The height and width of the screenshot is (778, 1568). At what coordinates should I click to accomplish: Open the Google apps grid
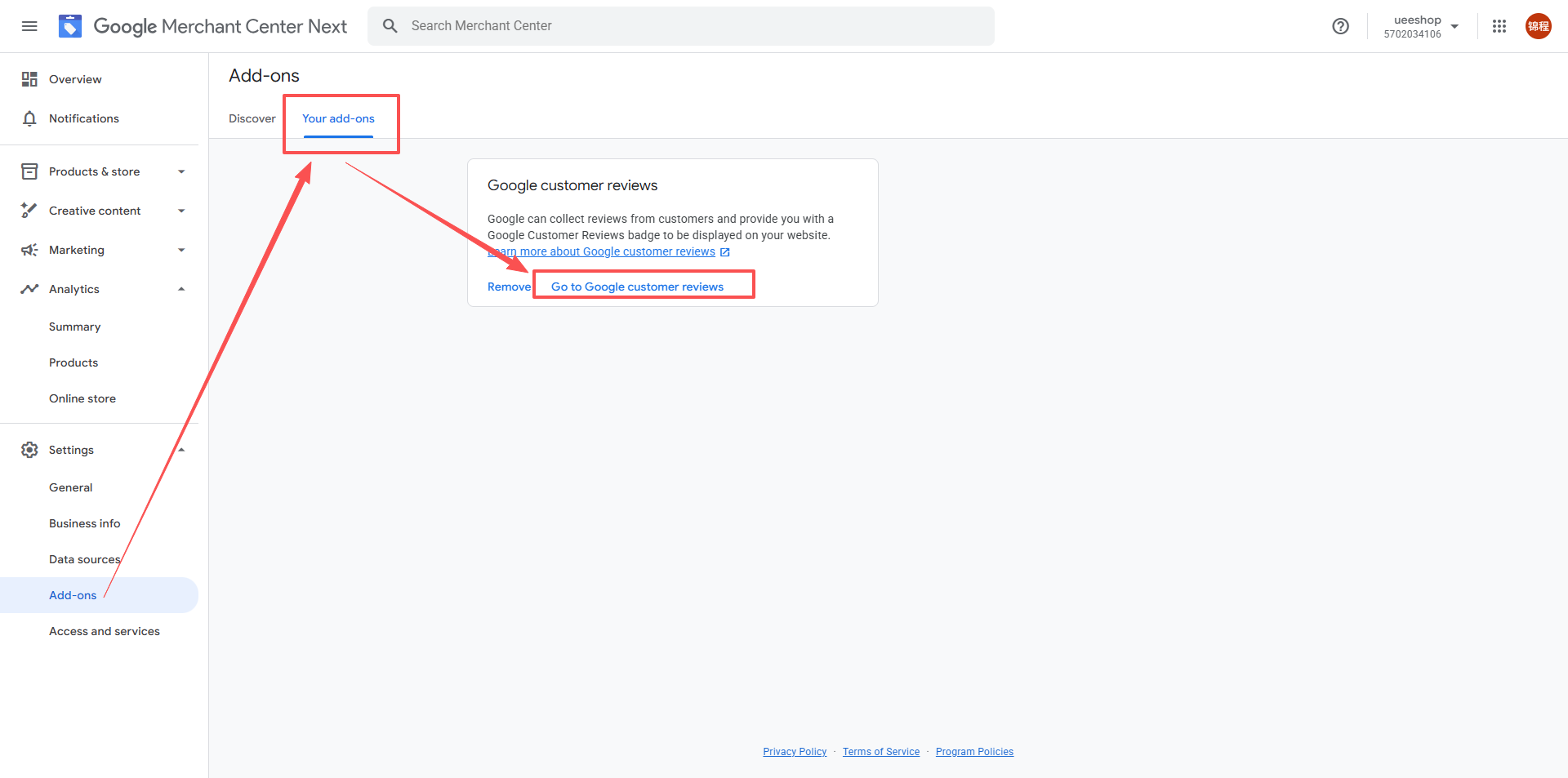click(1499, 26)
